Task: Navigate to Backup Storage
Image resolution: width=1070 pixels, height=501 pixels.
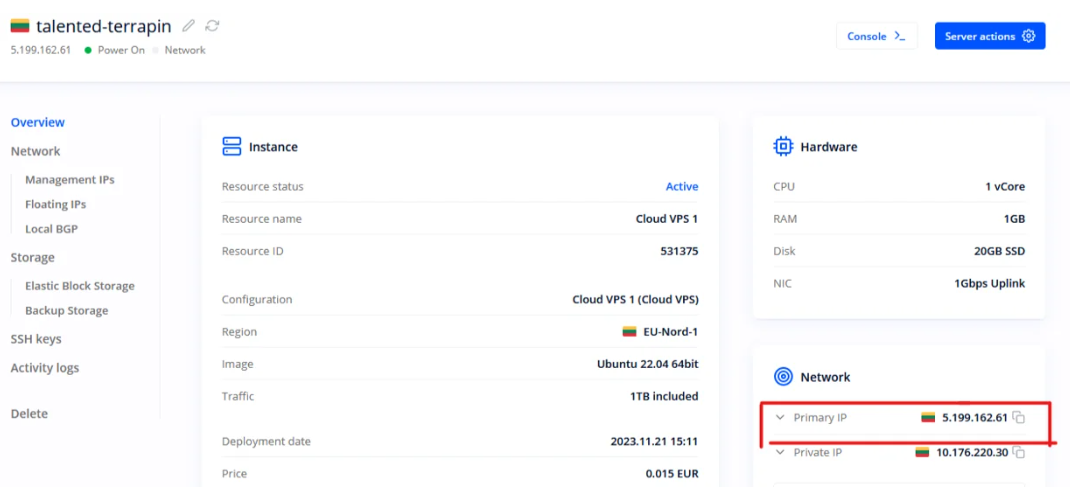Action: (67, 311)
